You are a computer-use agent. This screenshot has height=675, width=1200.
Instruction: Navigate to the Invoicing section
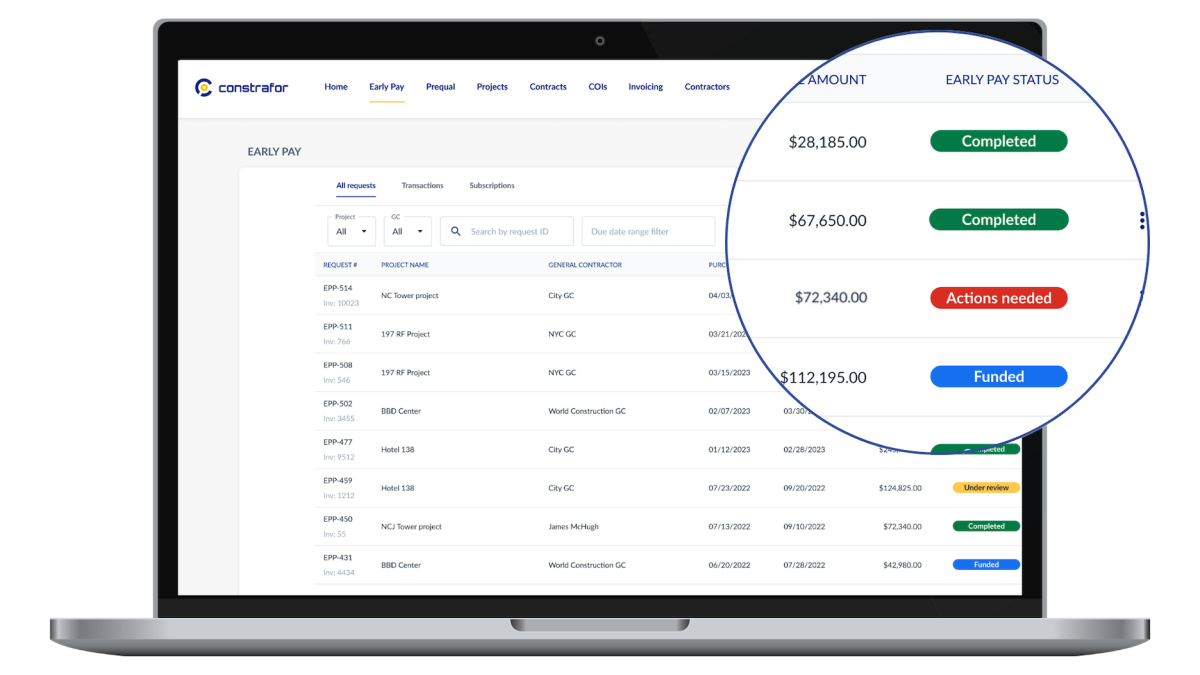tap(645, 87)
